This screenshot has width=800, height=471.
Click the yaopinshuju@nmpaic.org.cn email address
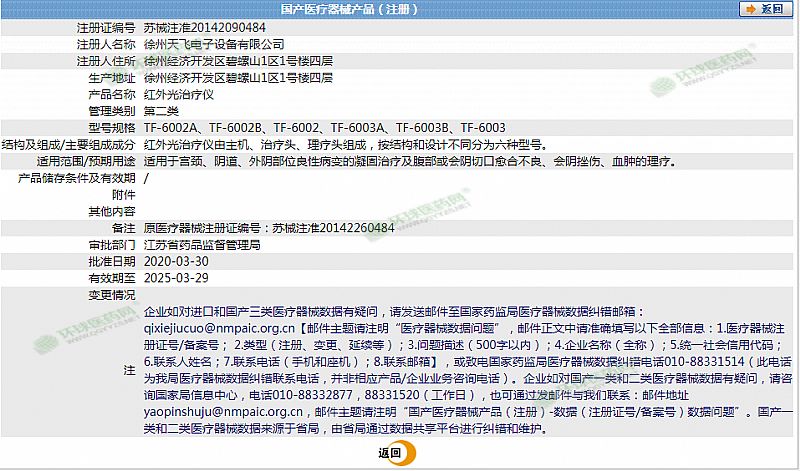(x=227, y=411)
